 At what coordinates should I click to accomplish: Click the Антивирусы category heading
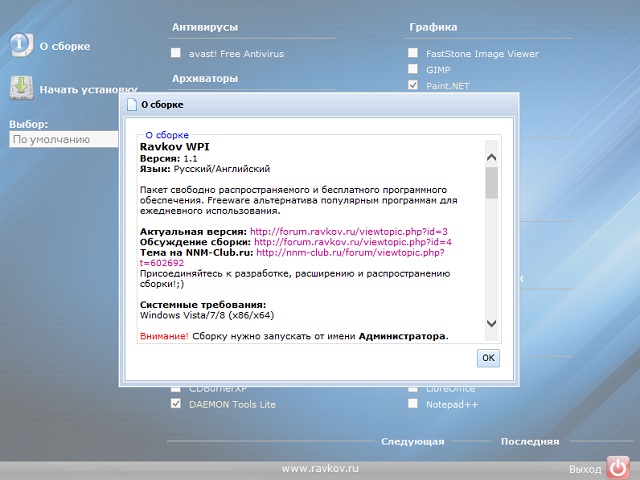coord(204,27)
